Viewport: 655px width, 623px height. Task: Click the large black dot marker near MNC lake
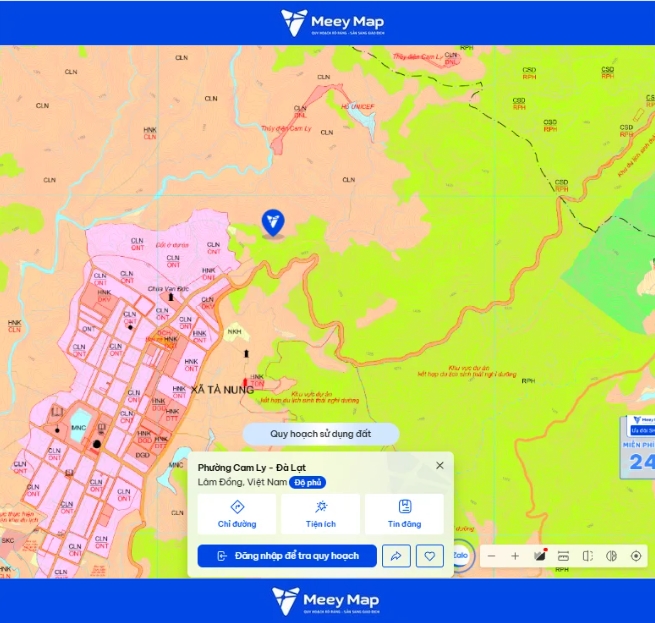pyautogui.click(x=97, y=444)
